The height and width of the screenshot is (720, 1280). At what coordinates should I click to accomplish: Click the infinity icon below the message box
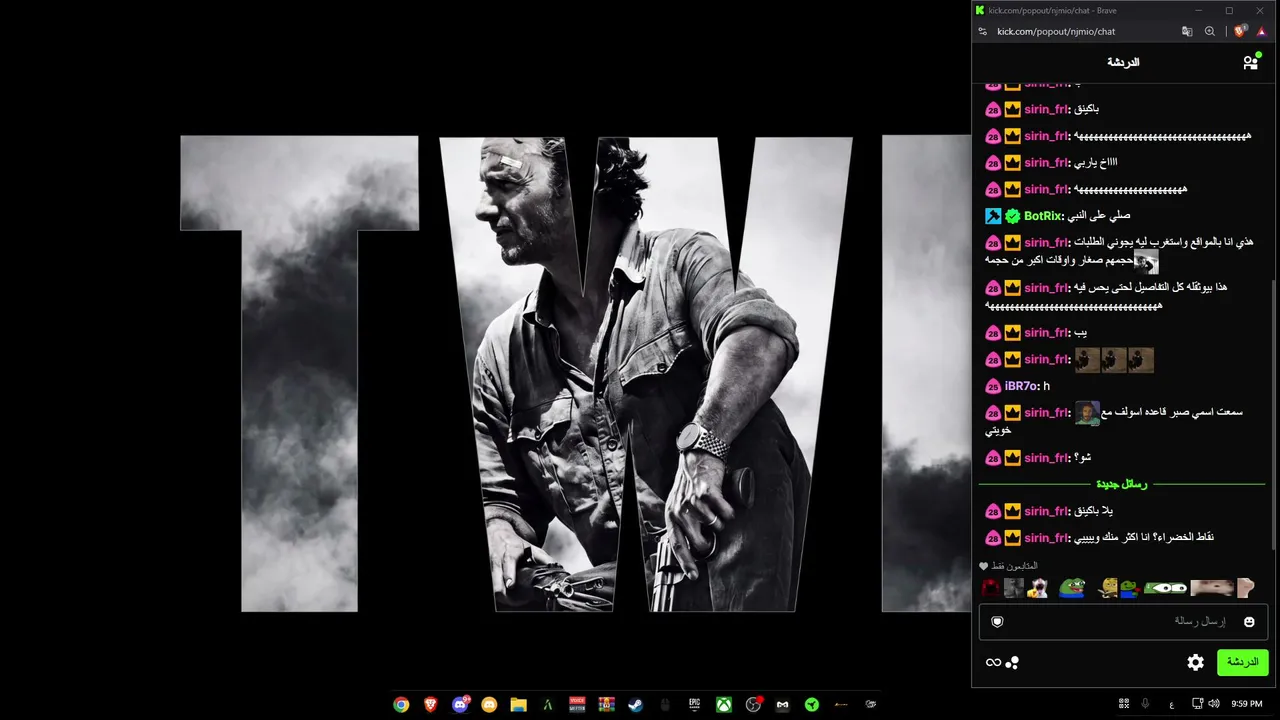(993, 662)
